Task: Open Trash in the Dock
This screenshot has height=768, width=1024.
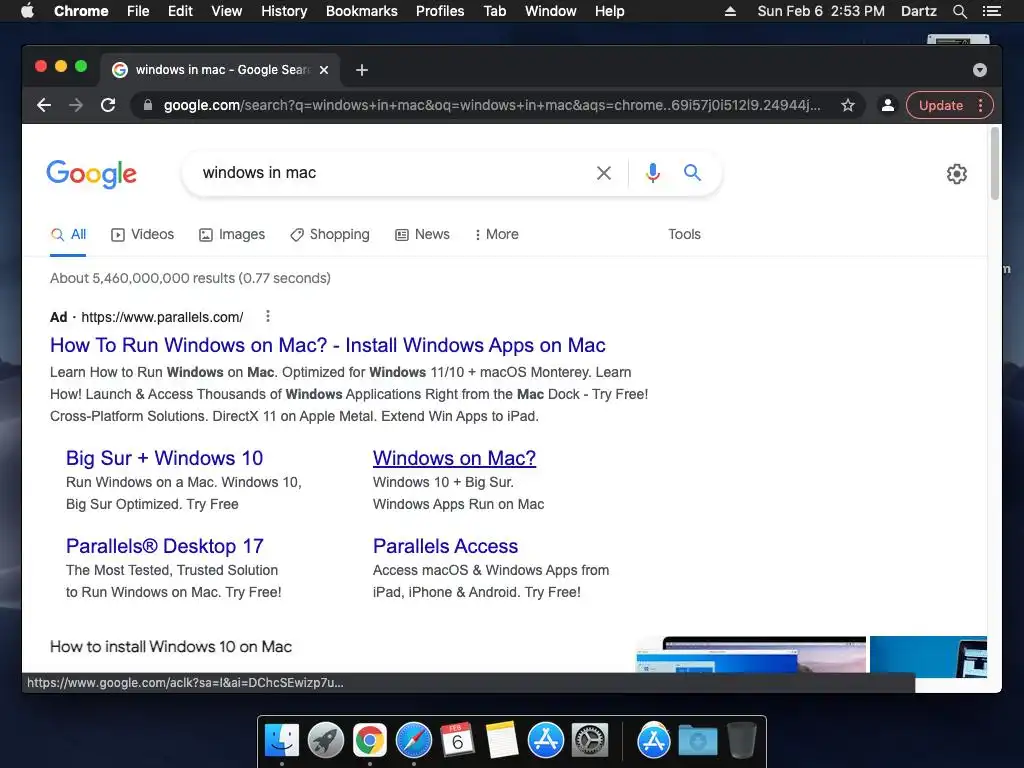Action: (x=741, y=741)
